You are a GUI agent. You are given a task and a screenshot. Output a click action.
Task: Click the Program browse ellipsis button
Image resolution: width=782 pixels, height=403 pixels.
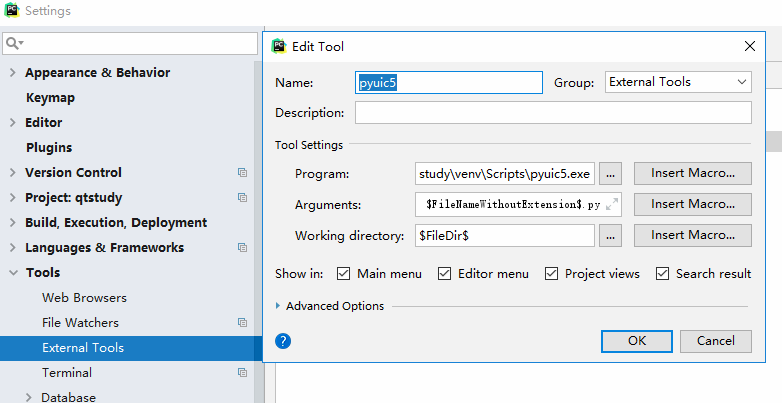click(612, 174)
